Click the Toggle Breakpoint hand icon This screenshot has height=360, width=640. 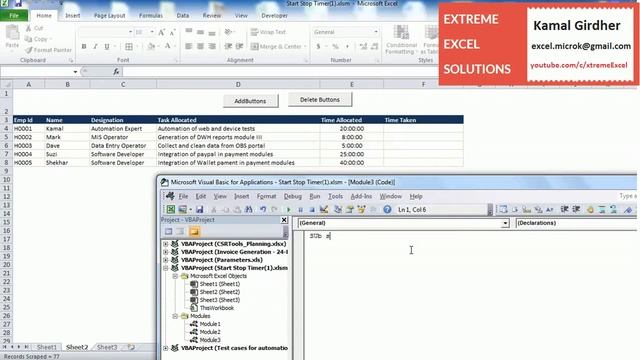point(590,210)
